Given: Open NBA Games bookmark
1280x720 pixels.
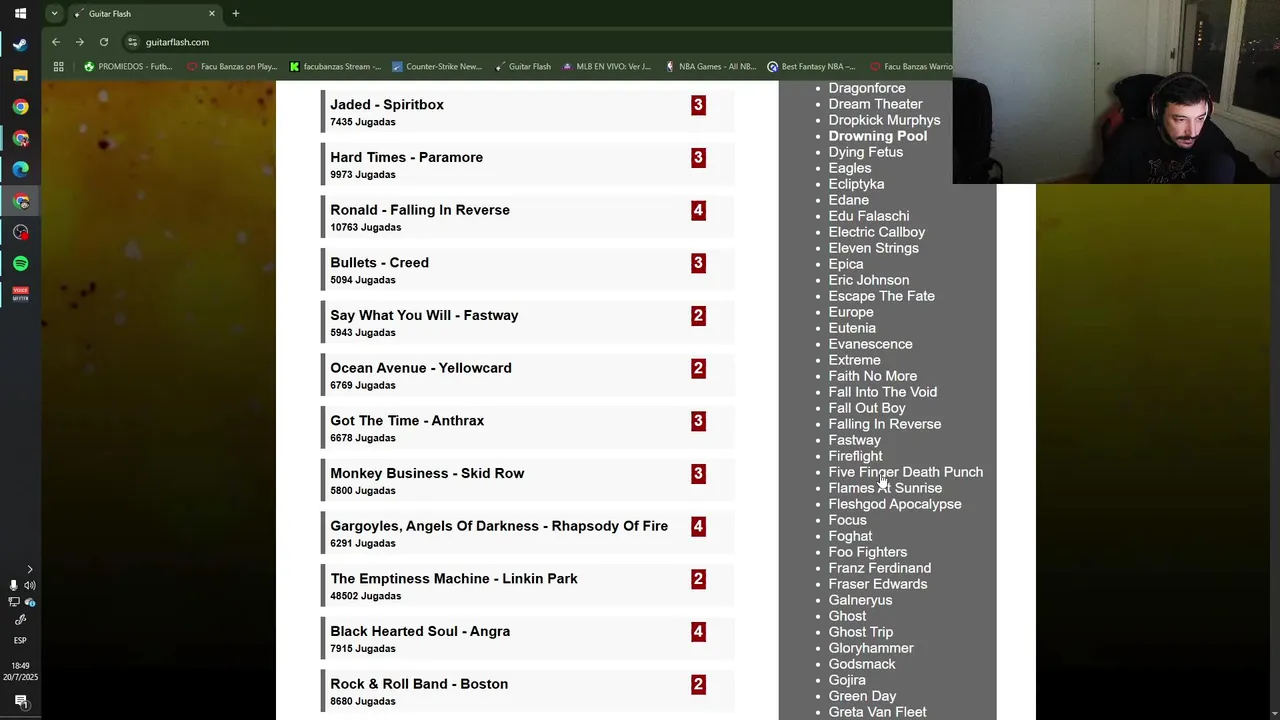Looking at the screenshot, I should (710, 67).
